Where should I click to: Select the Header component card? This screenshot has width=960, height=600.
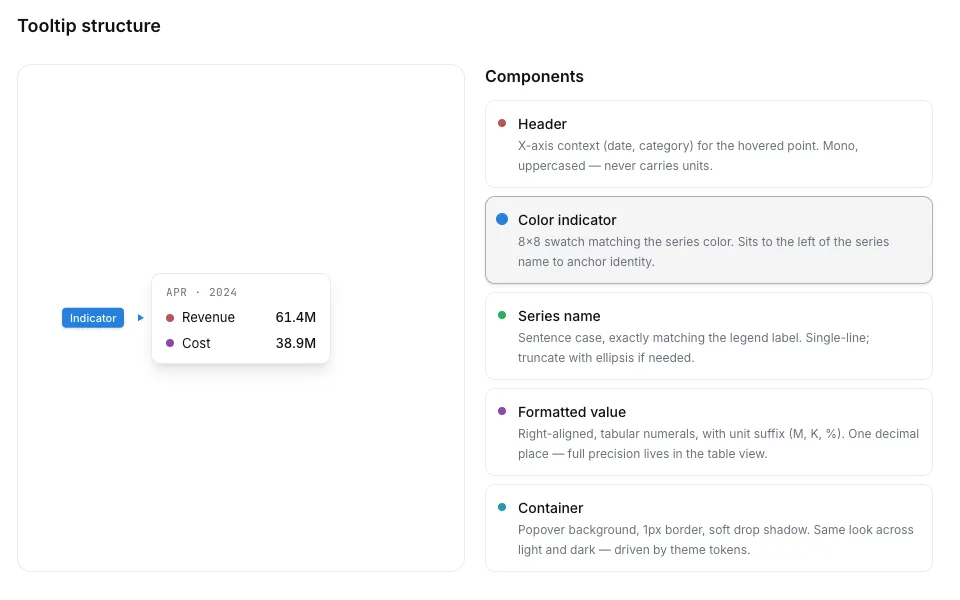pos(708,144)
